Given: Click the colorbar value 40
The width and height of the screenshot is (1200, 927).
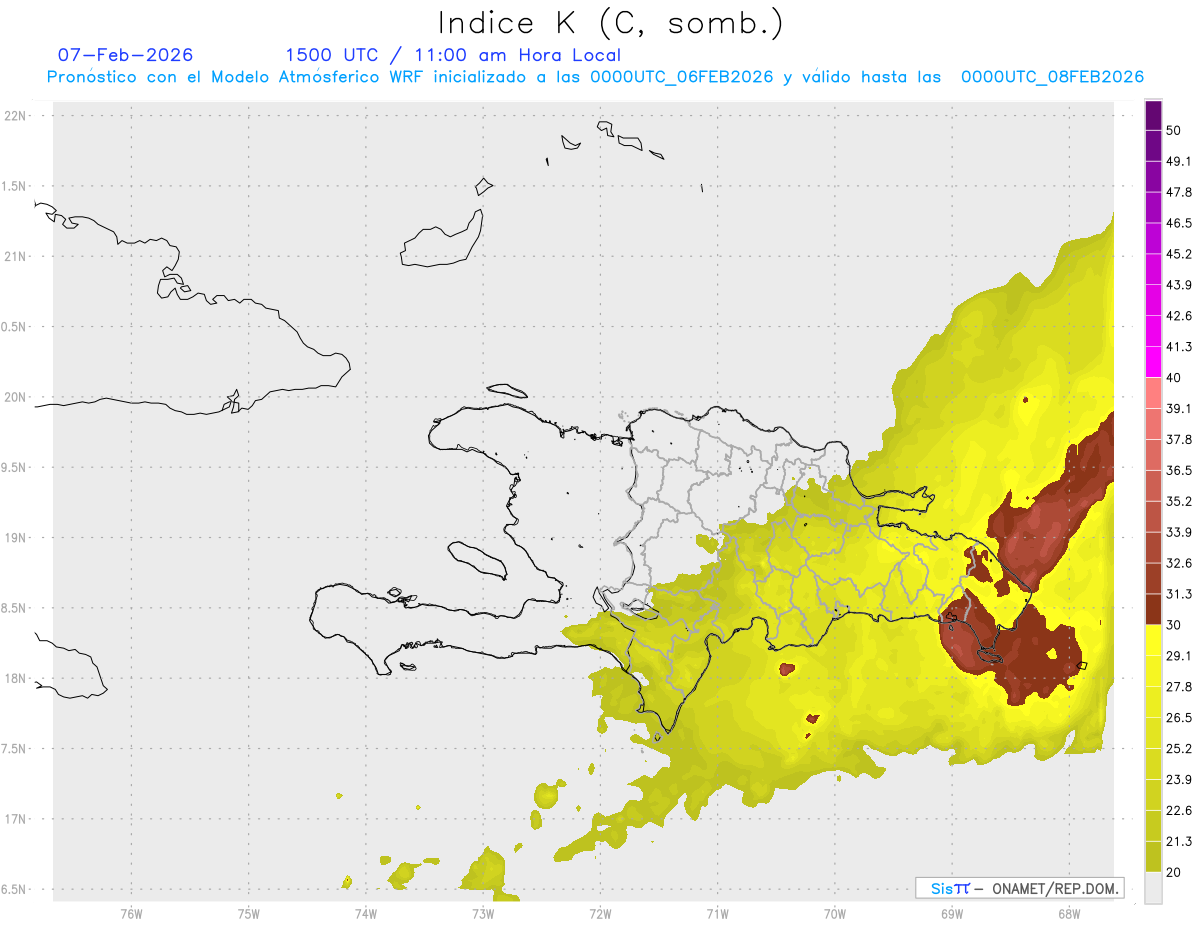Looking at the screenshot, I should coord(1174,378).
